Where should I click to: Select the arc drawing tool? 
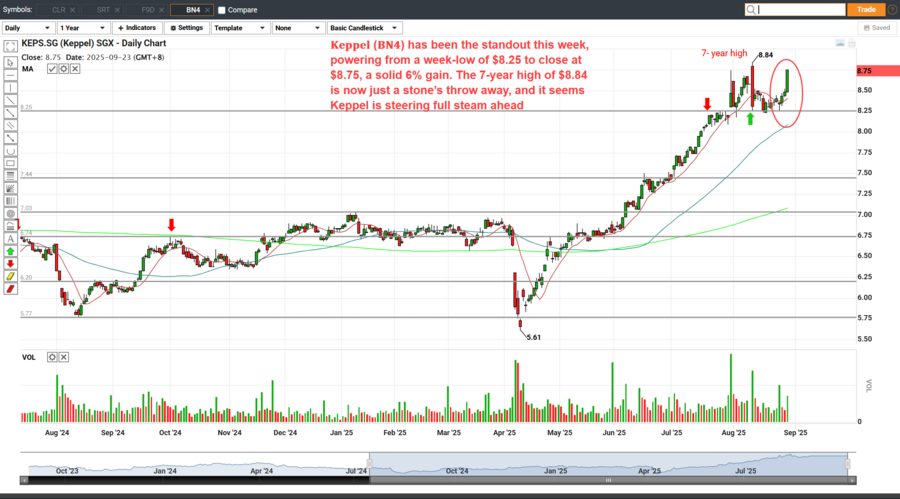click(10, 151)
